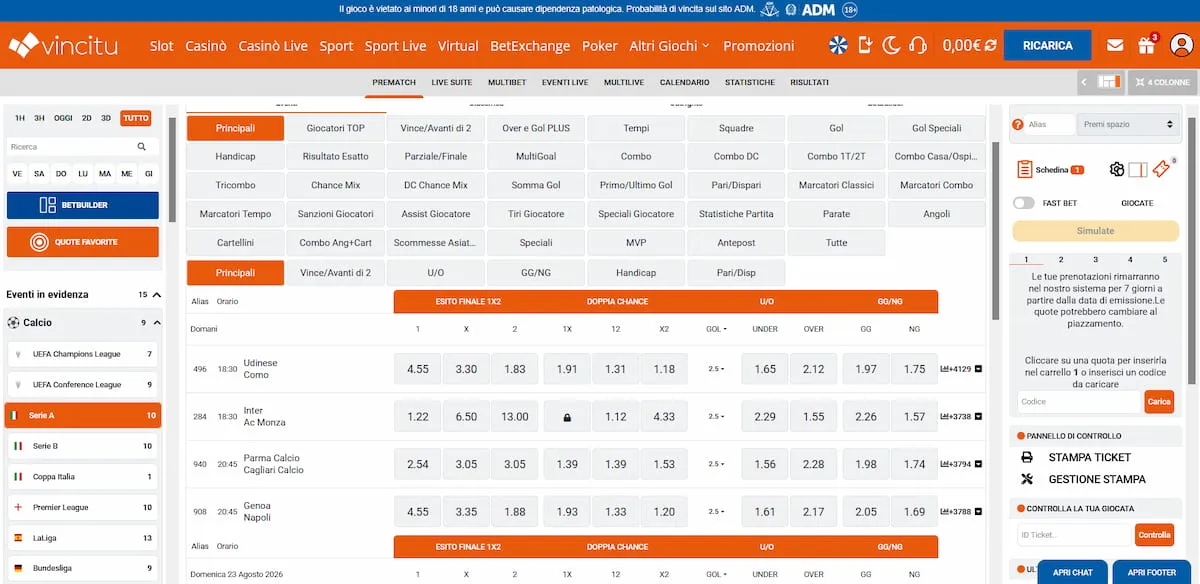Click the Carica button
1200x584 pixels.
(x=1158, y=401)
